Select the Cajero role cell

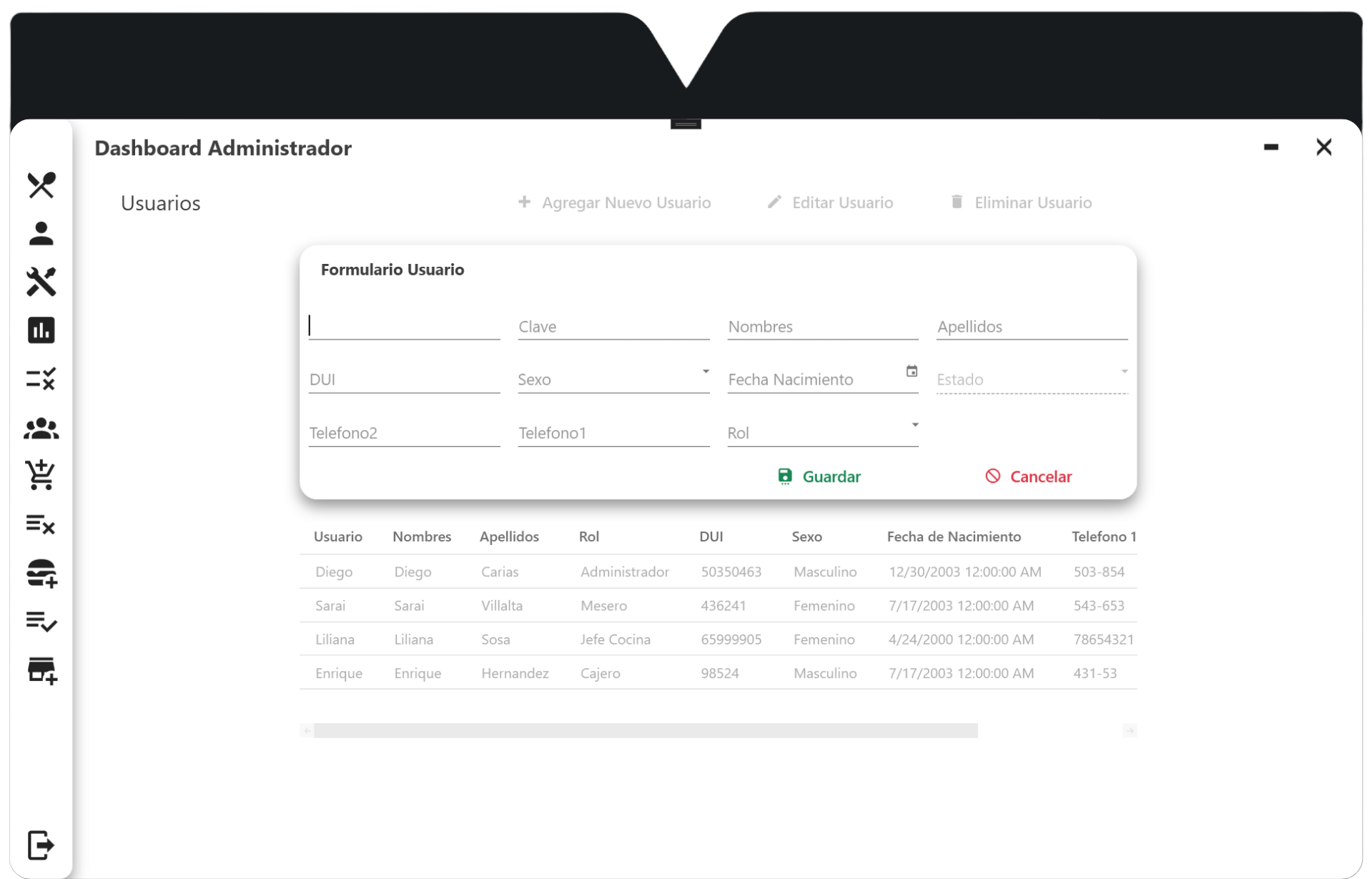tap(600, 673)
